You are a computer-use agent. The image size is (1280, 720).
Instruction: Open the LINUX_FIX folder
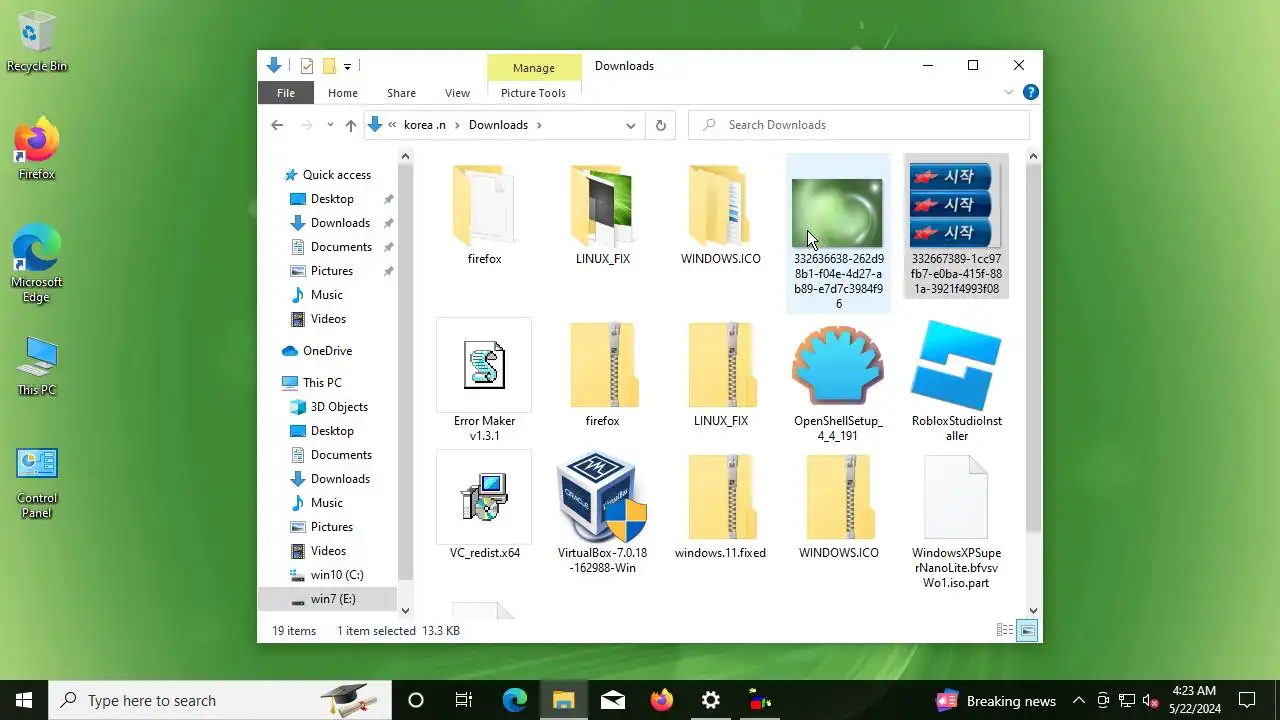(x=603, y=213)
